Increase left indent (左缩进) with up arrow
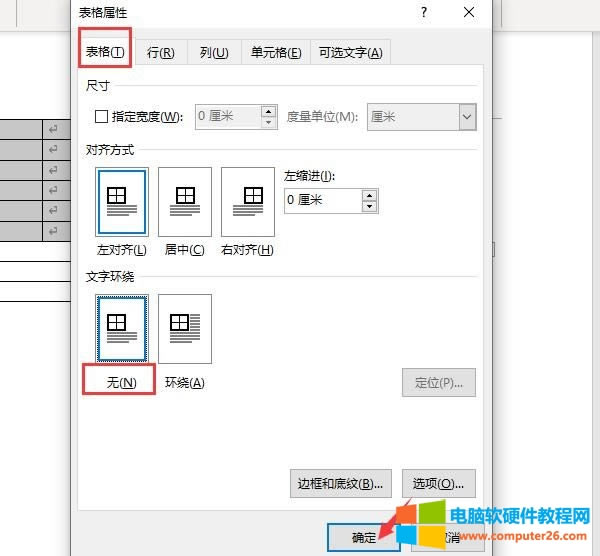The image size is (600, 556). [370, 194]
